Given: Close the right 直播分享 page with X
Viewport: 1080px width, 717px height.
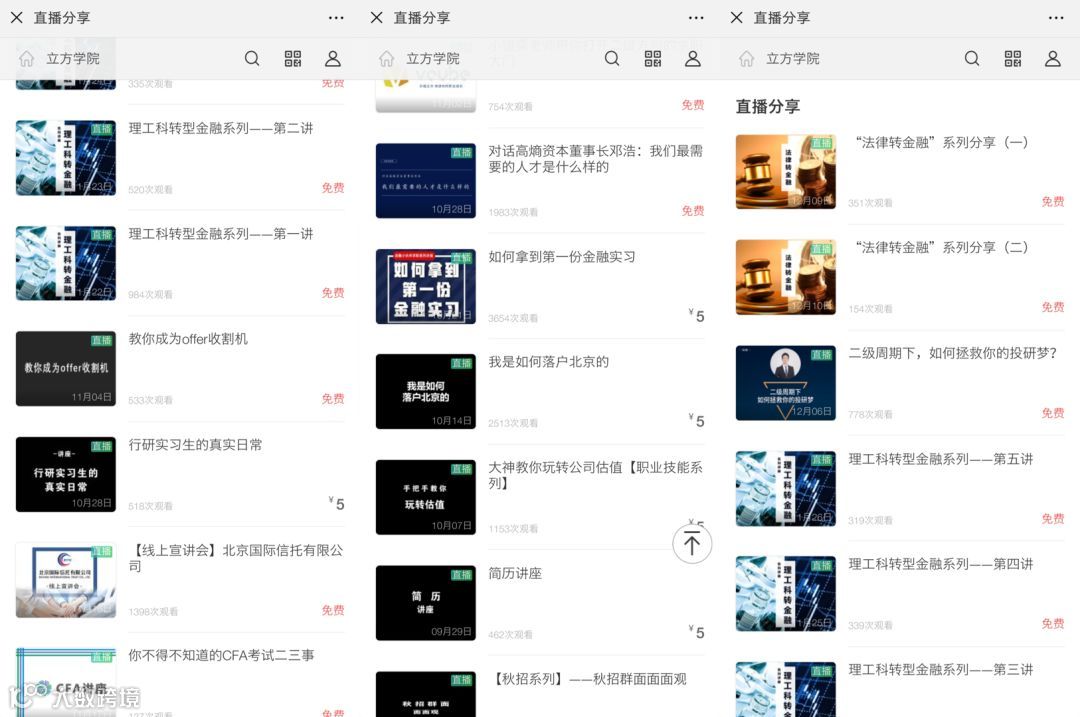Looking at the screenshot, I should click(736, 17).
